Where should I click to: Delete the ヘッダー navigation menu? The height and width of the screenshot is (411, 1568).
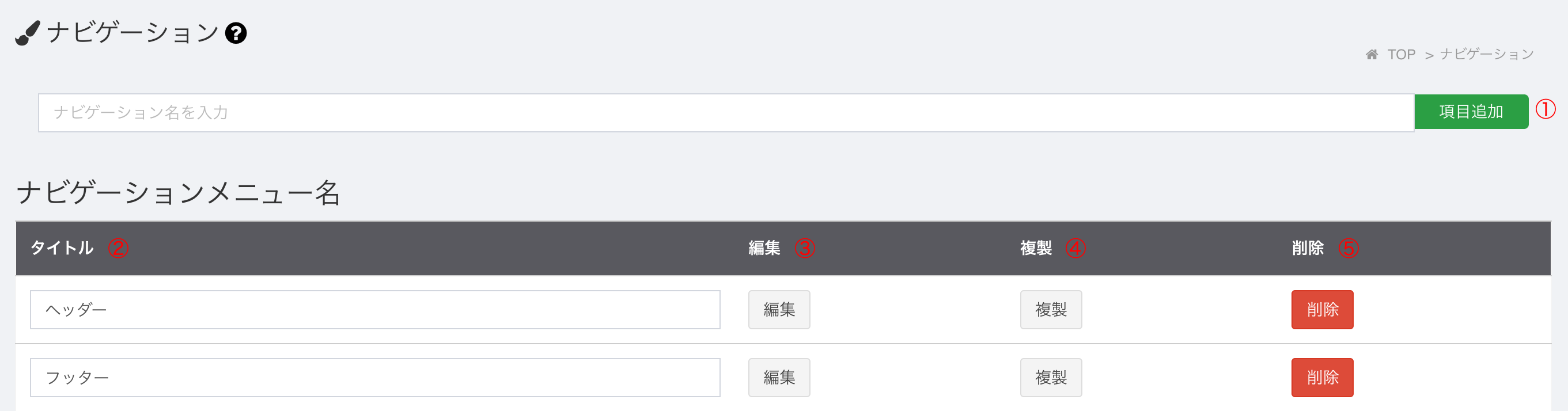[x=1322, y=310]
